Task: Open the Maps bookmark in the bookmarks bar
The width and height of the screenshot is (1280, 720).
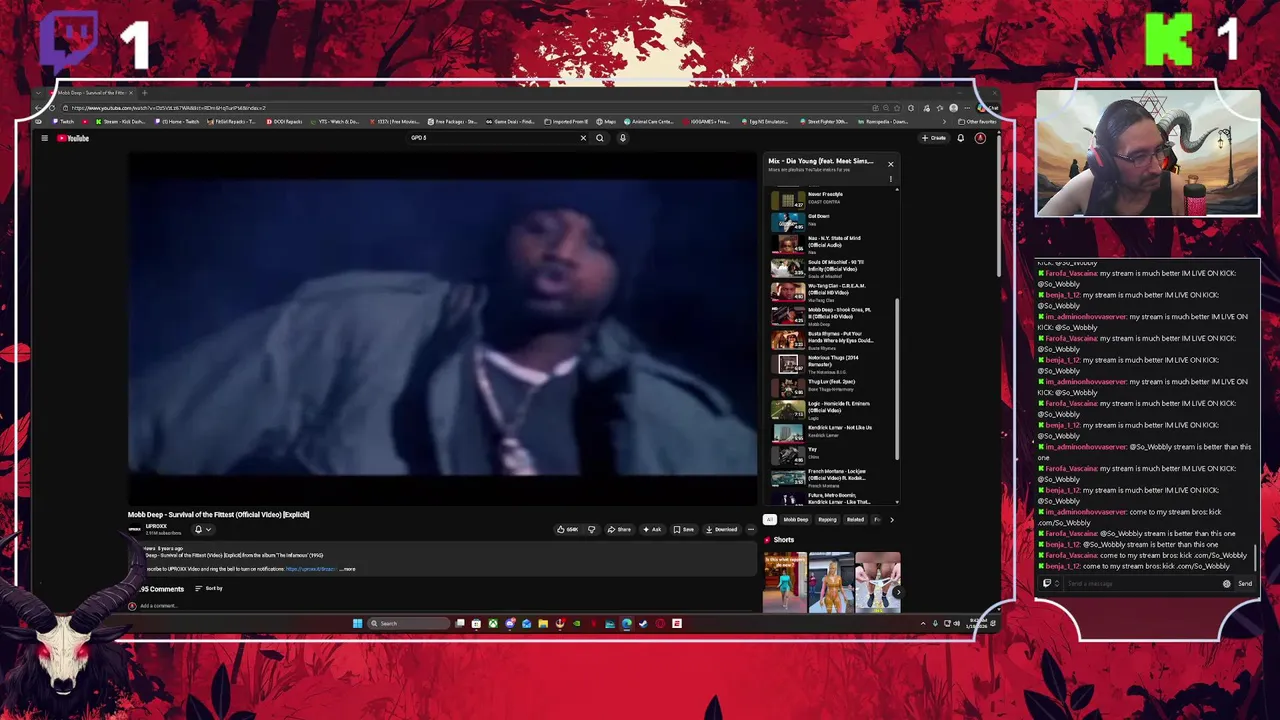Action: (x=607, y=122)
